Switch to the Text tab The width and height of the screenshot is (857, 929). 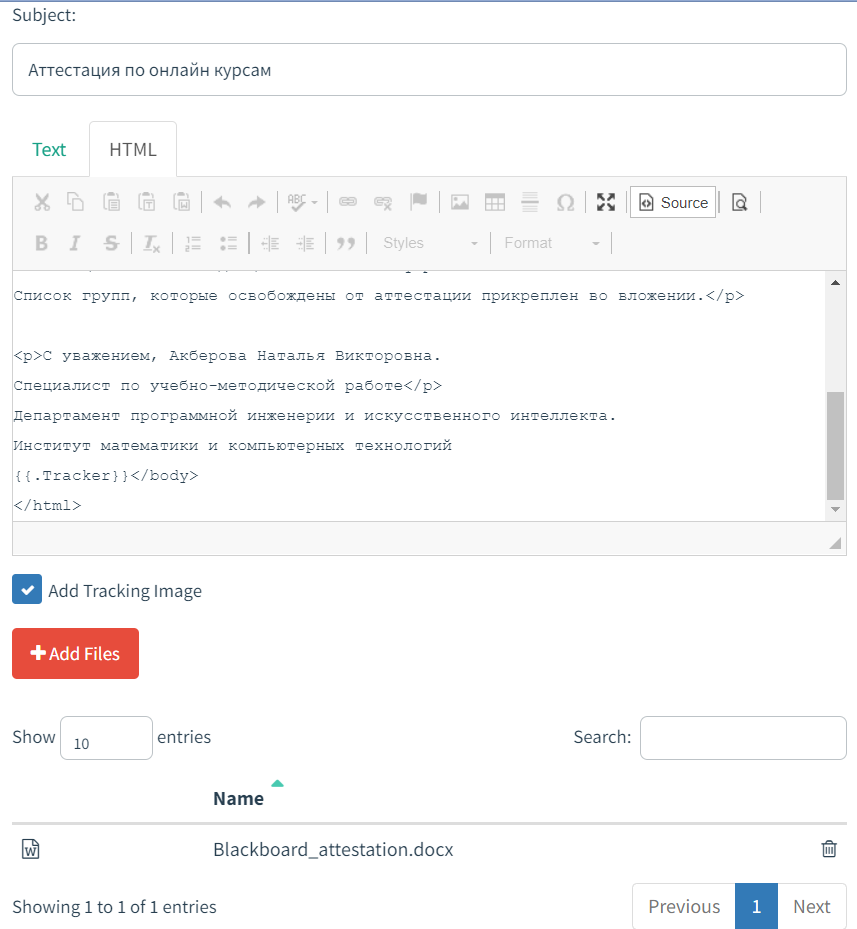click(49, 149)
